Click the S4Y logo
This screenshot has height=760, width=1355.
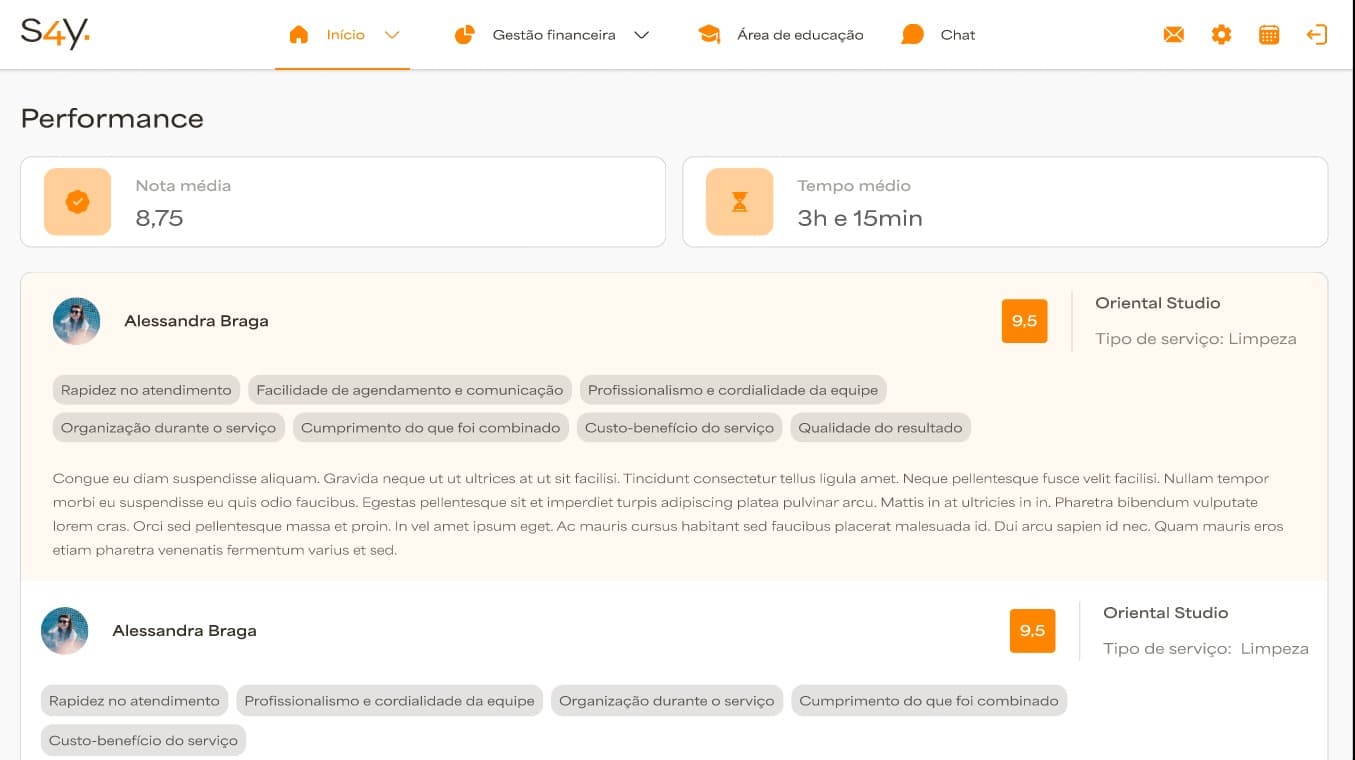pos(55,33)
